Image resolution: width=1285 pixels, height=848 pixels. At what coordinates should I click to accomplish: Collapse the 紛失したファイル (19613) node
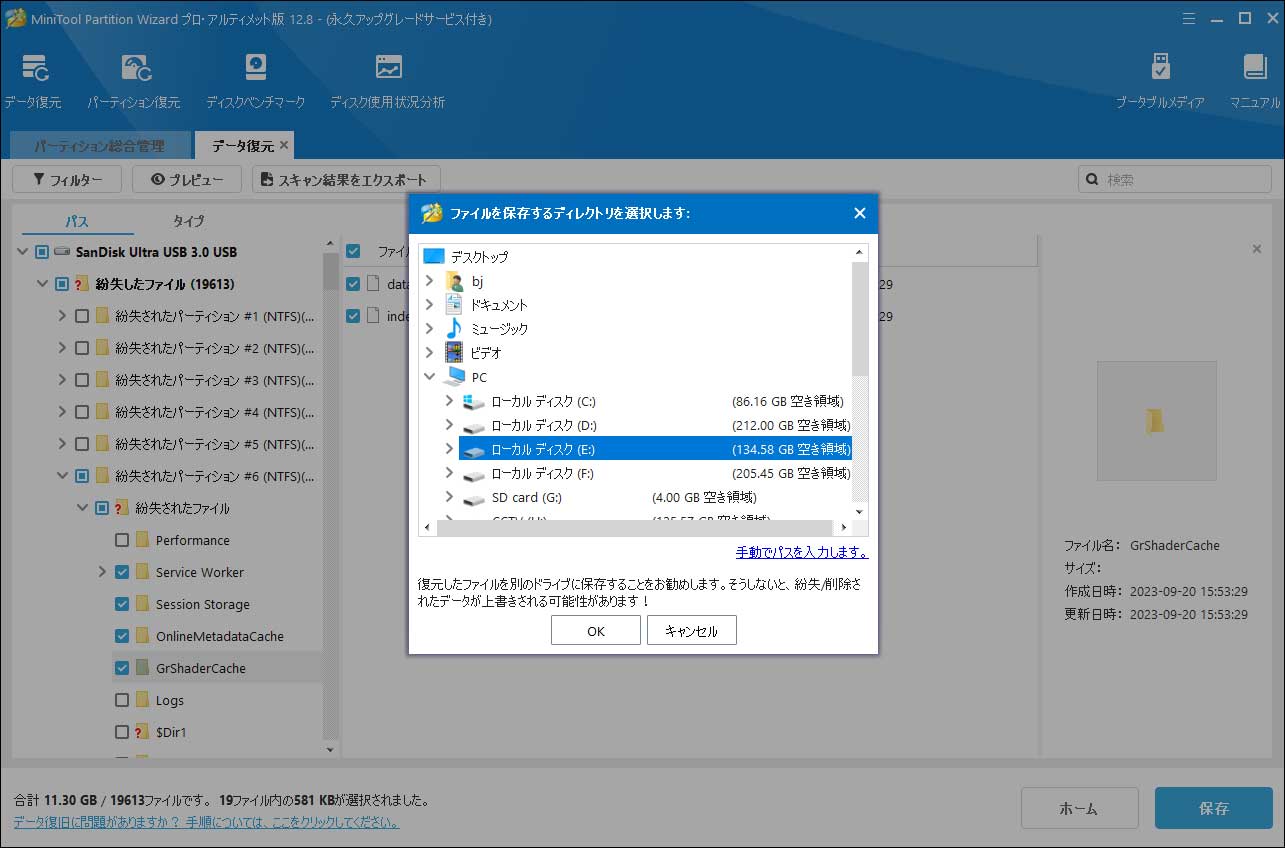pos(42,284)
